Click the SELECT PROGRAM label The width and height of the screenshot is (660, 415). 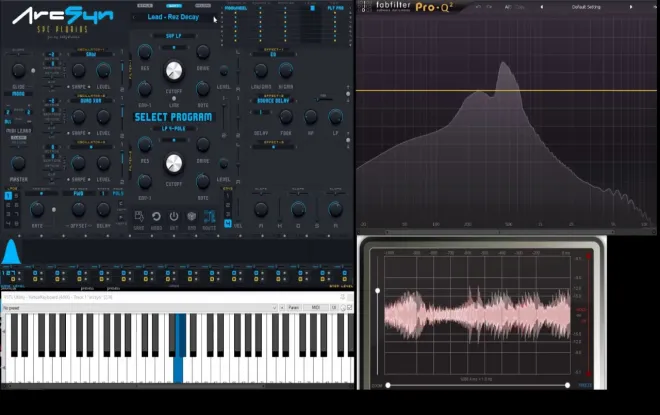(173, 117)
